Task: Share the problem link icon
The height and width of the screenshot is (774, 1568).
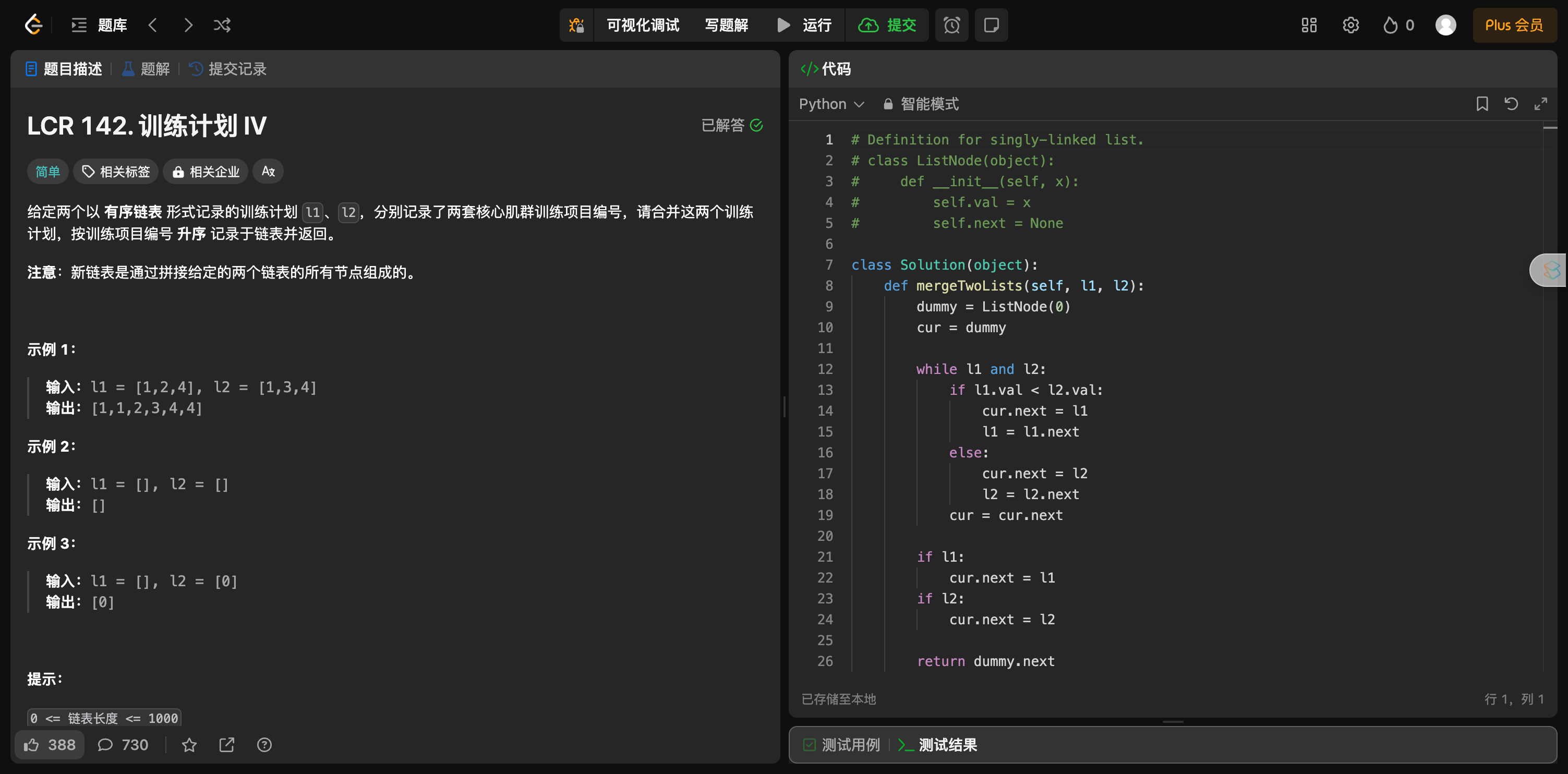Action: (x=226, y=745)
